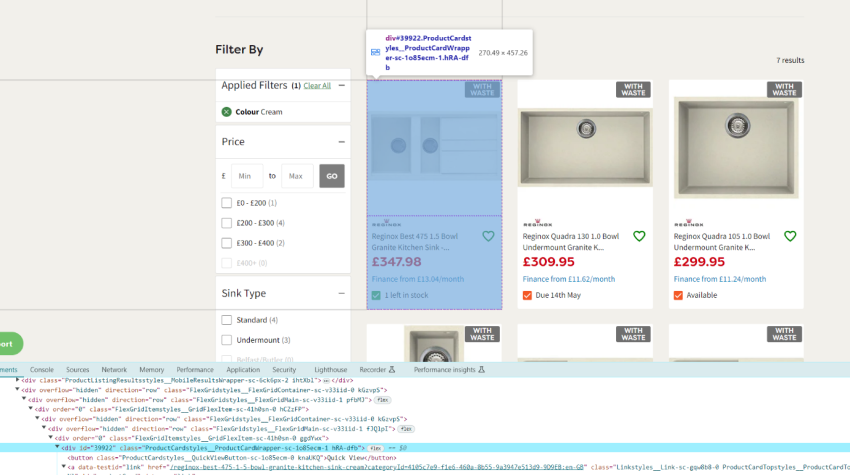This screenshot has width=850, height=475.
Task: Collapse the data-testid link anchor node
Action: (x=63, y=467)
